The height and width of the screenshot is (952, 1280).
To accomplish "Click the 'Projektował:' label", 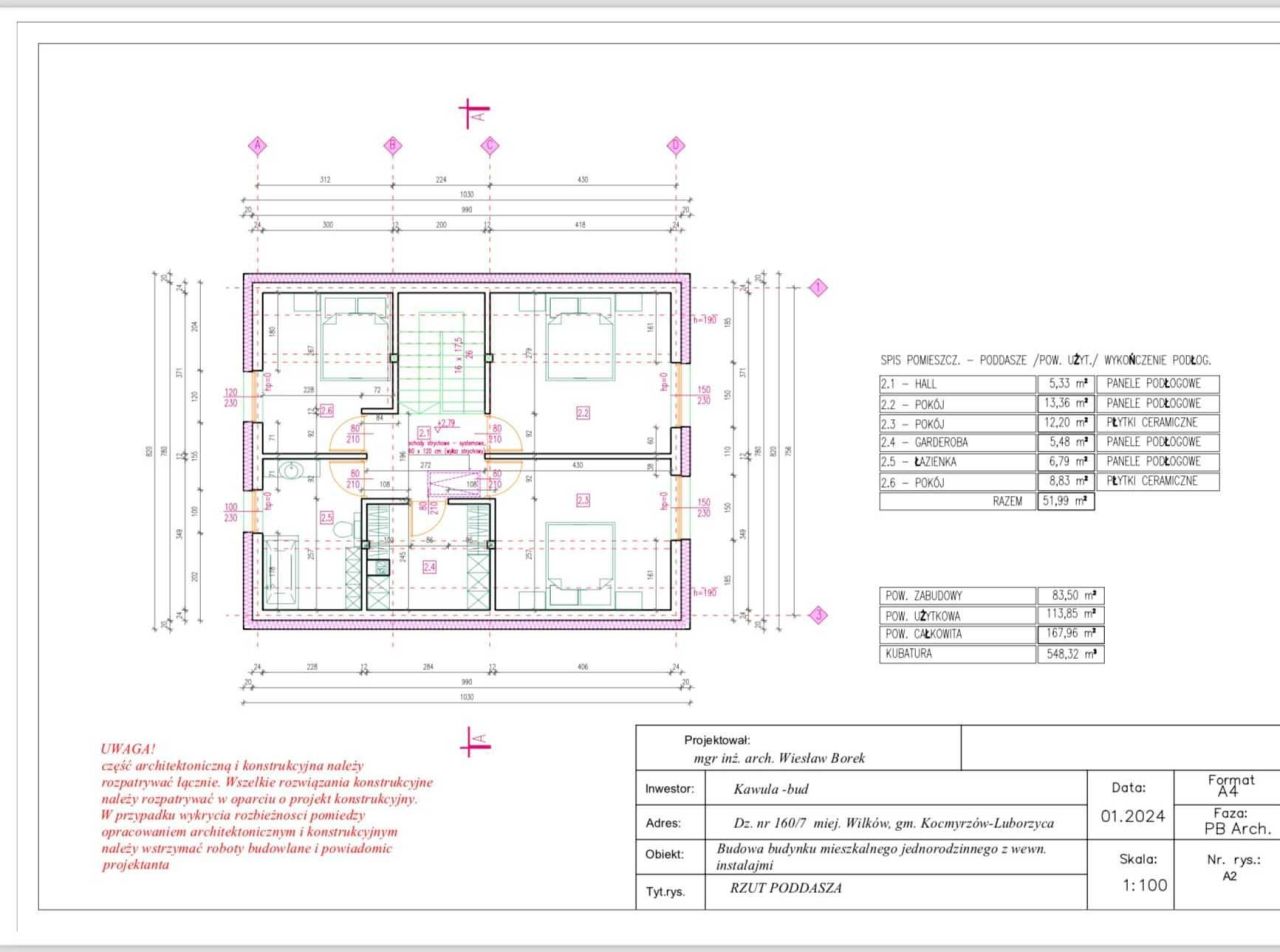I will 717,740.
